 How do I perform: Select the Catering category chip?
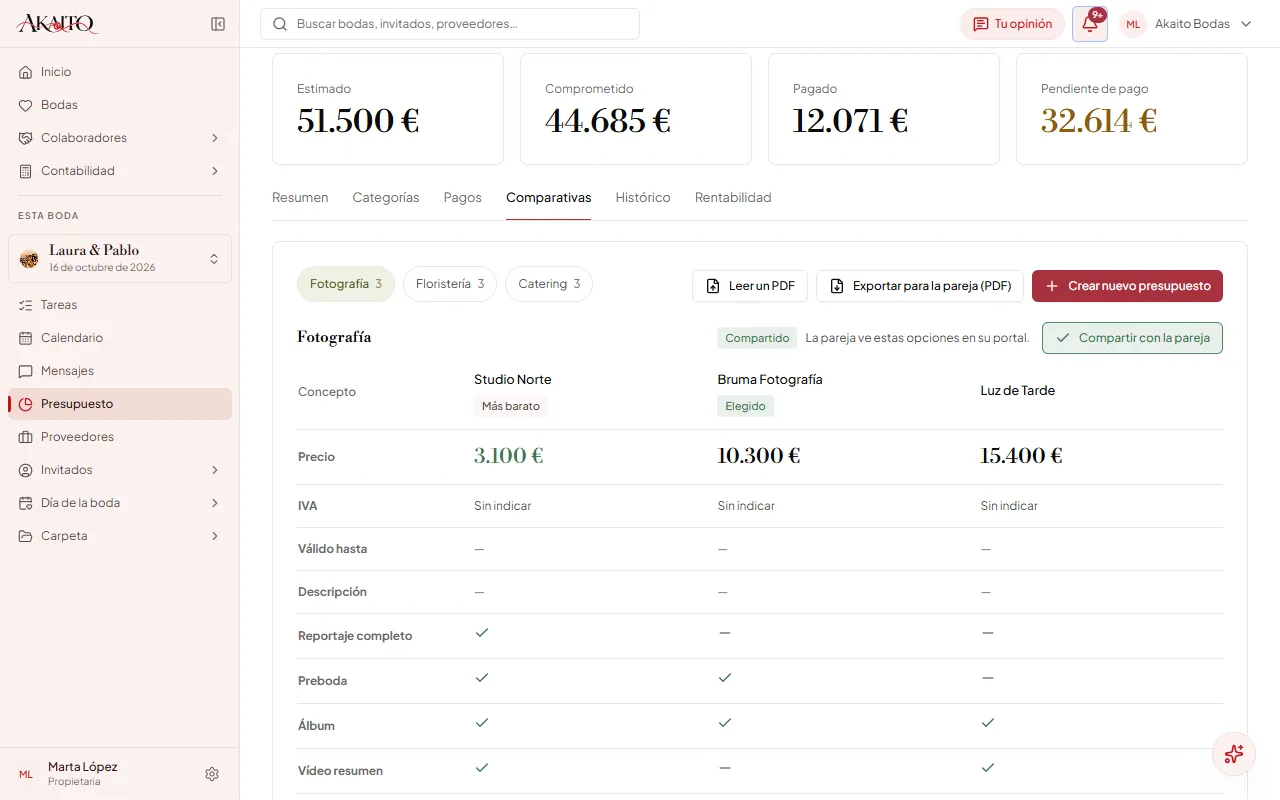click(x=549, y=284)
